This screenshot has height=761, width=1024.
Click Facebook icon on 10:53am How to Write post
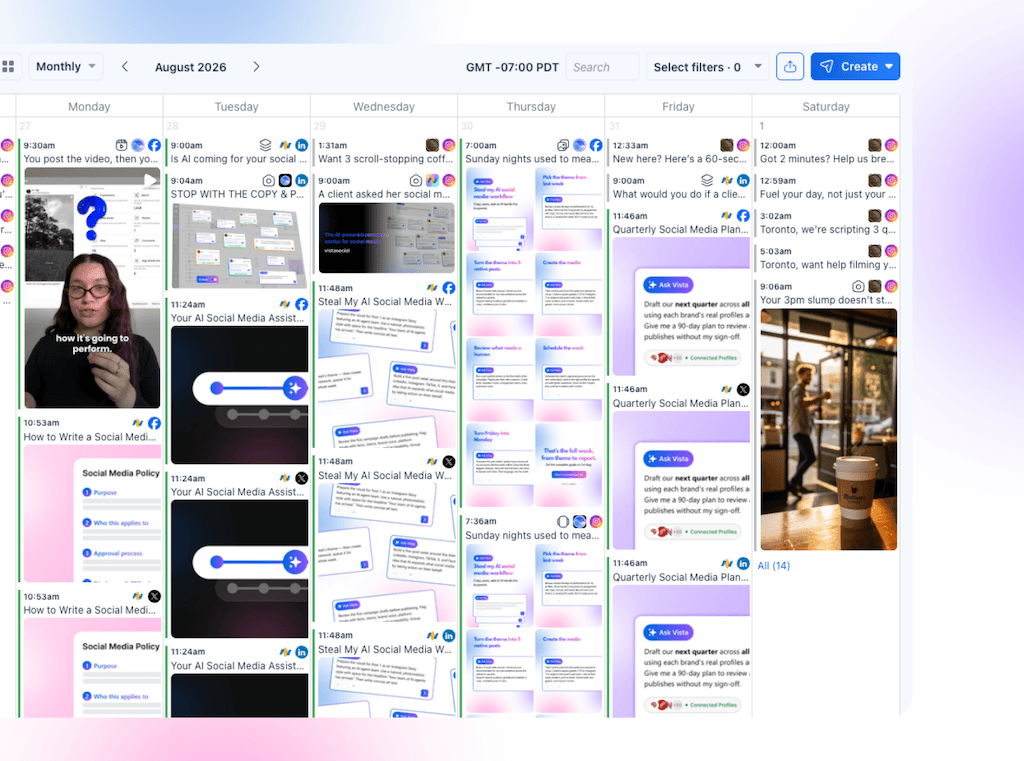154,423
